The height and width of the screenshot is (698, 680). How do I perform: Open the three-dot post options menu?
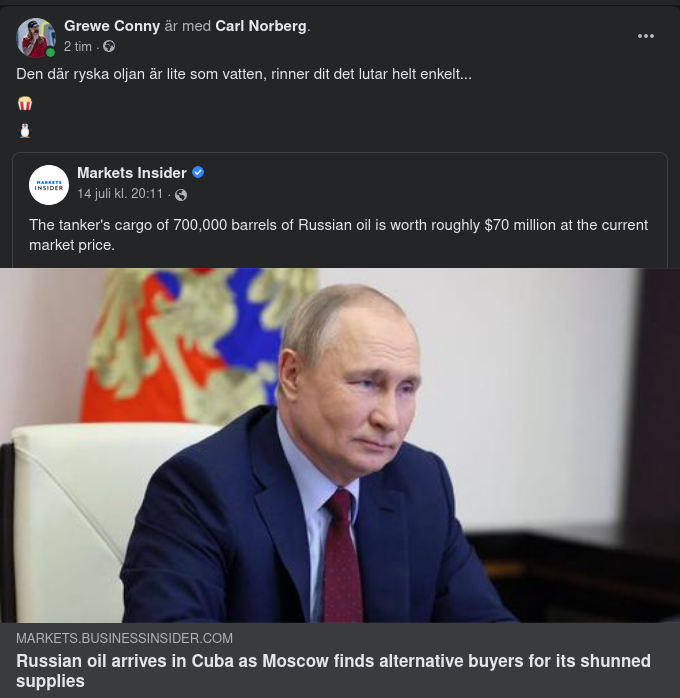(646, 36)
